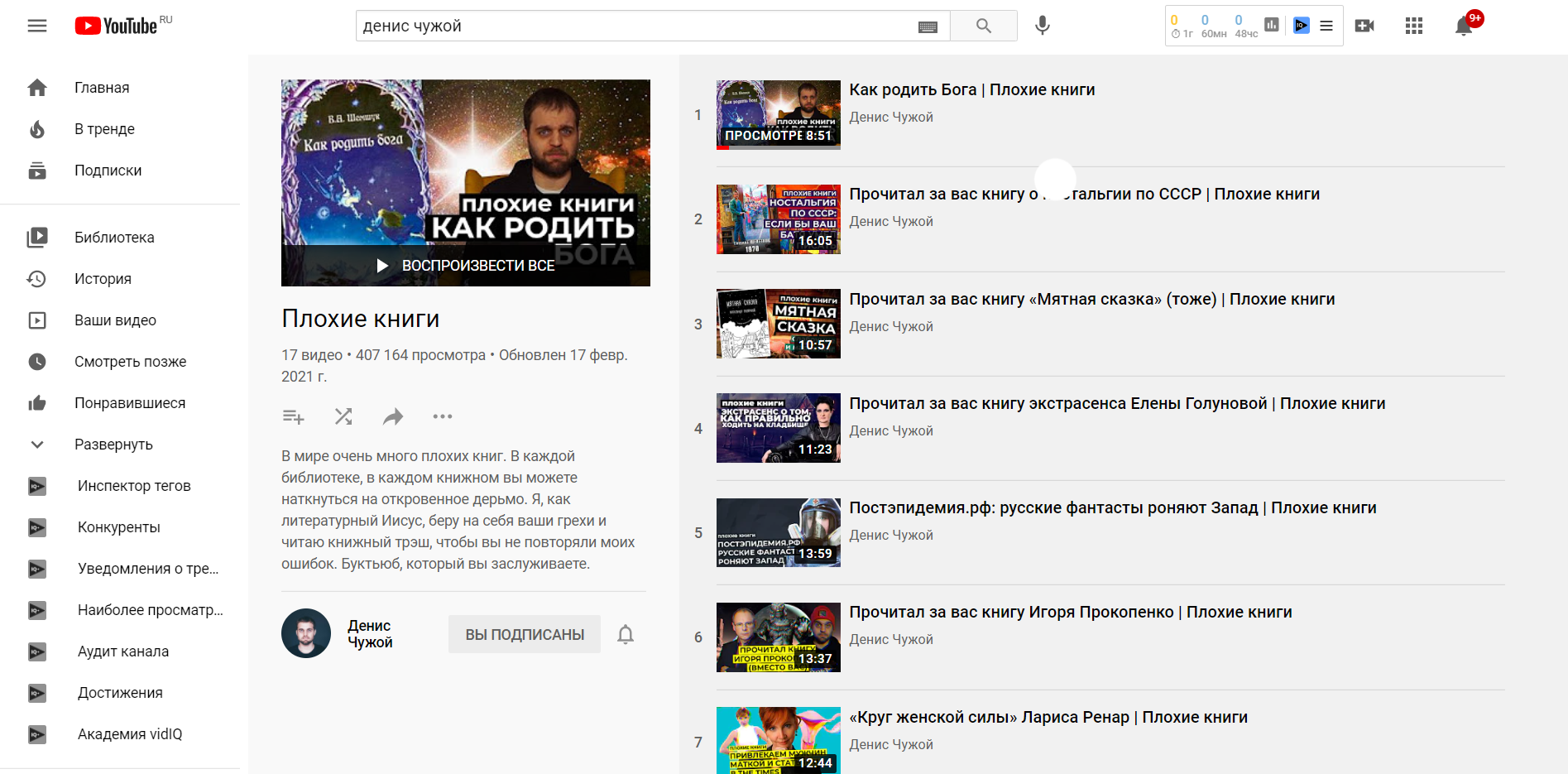Open Смотреть позже list

point(120,362)
